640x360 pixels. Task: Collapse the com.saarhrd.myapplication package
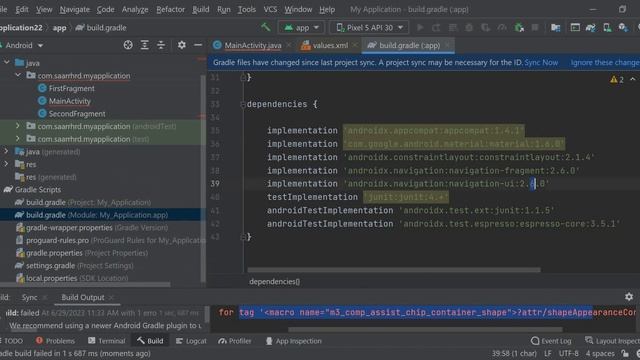[x=18, y=75]
